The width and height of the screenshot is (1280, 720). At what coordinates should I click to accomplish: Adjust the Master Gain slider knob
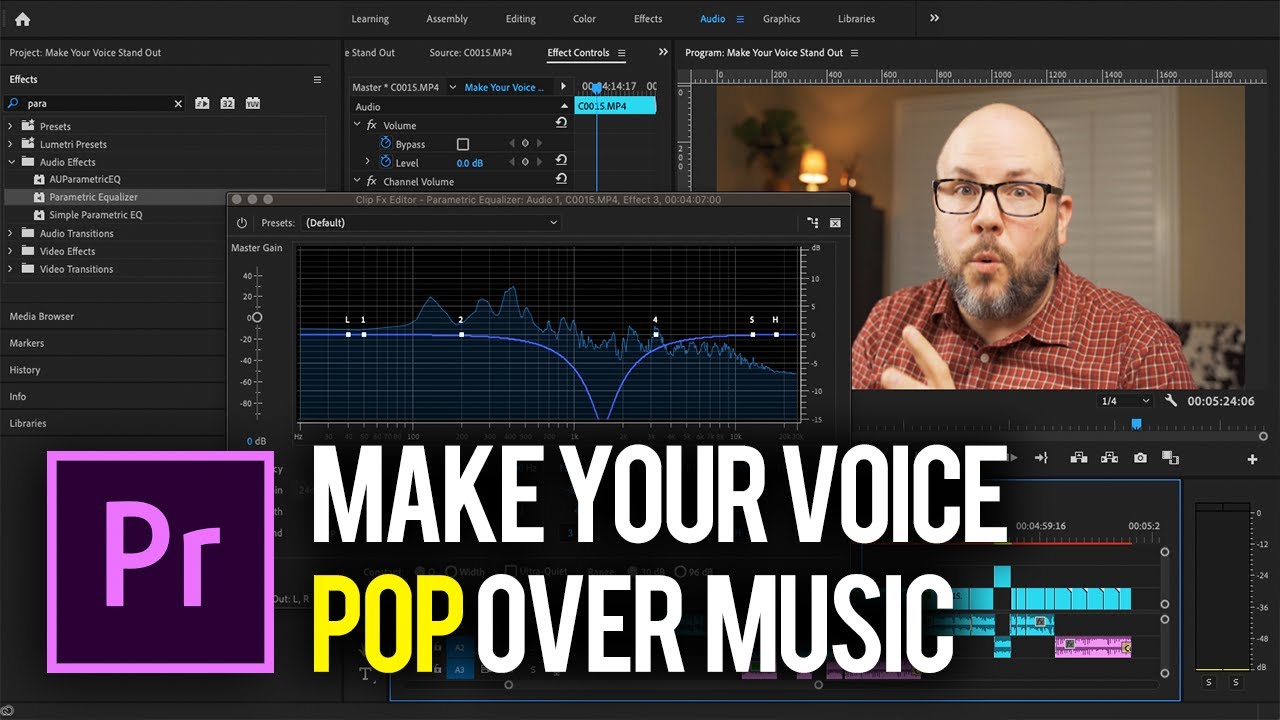[x=257, y=317]
